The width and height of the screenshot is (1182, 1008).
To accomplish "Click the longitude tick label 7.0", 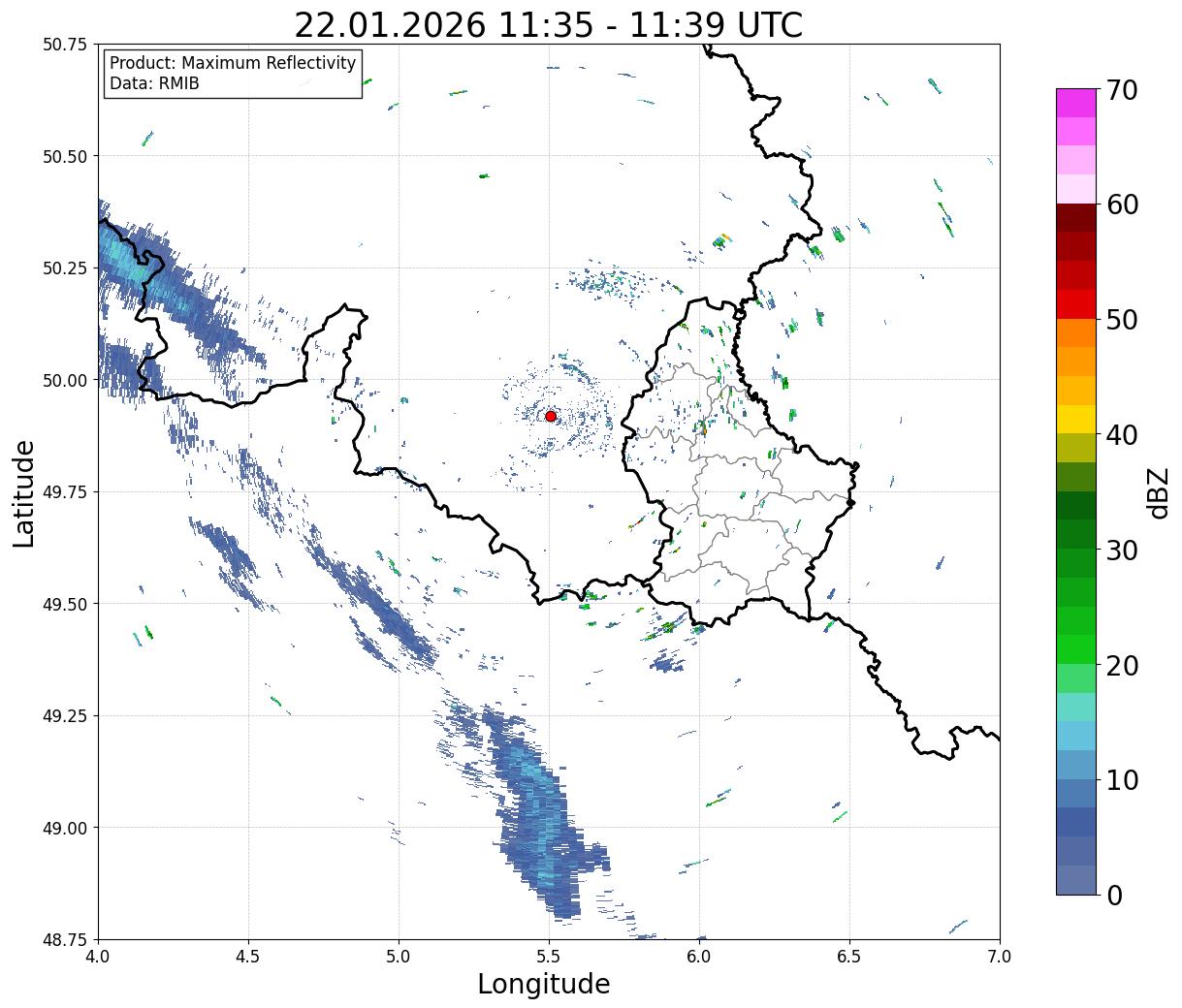I will point(1000,956).
